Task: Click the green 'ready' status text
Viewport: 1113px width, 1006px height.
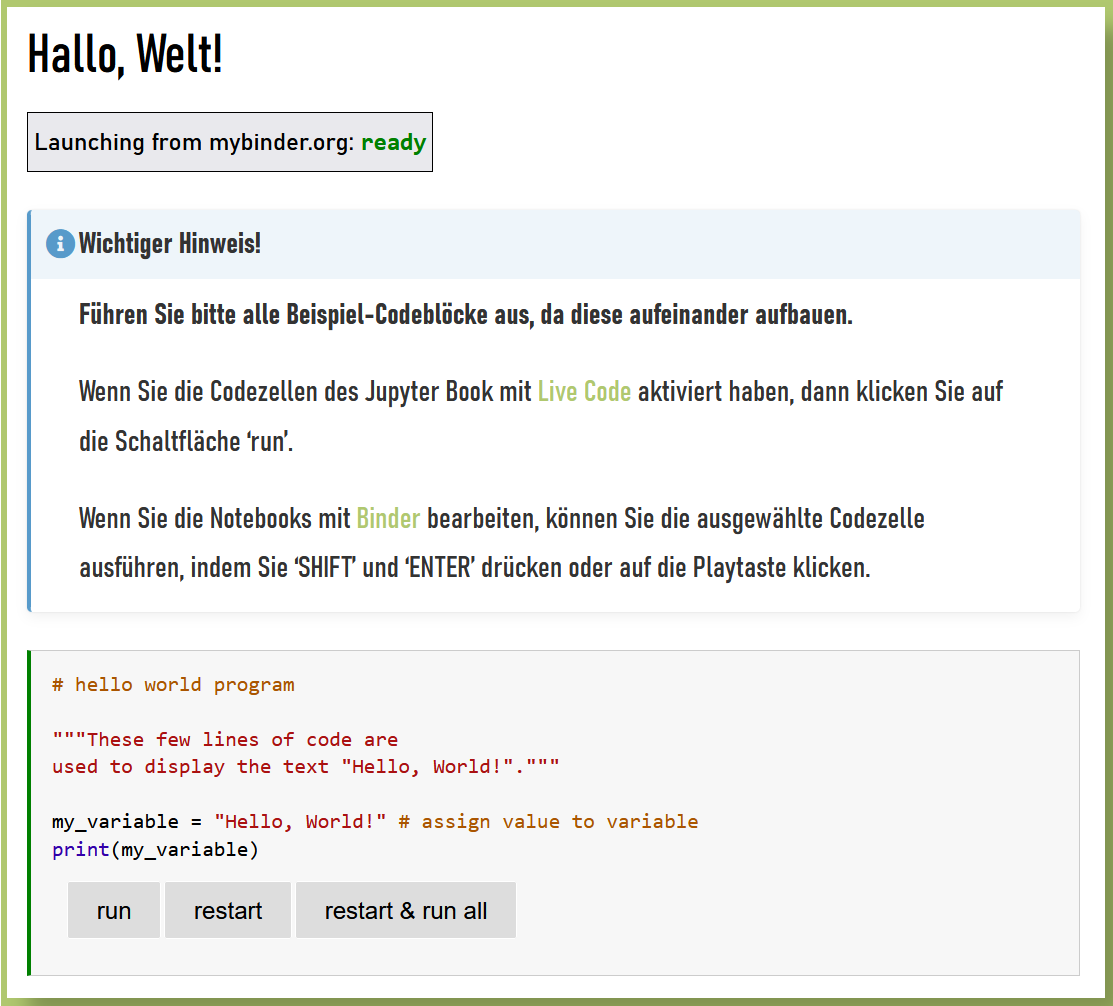Action: 393,142
